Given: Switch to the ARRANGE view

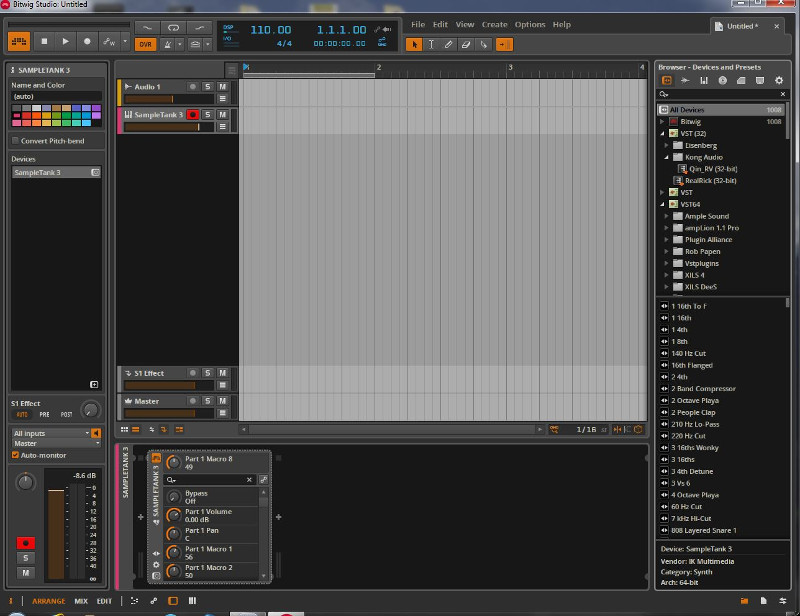Looking at the screenshot, I should pos(48,601).
